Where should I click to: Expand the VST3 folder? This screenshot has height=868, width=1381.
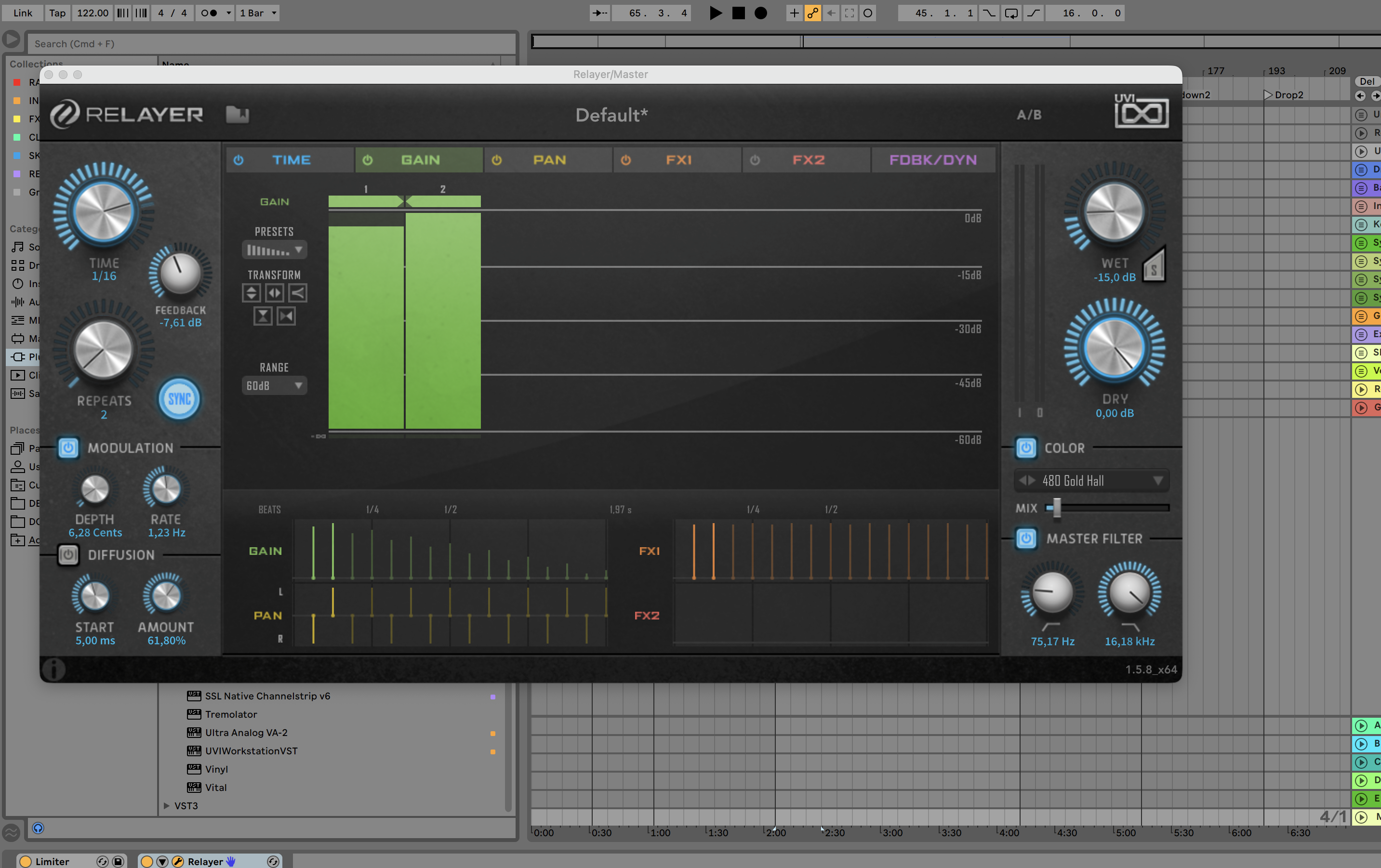coord(166,805)
